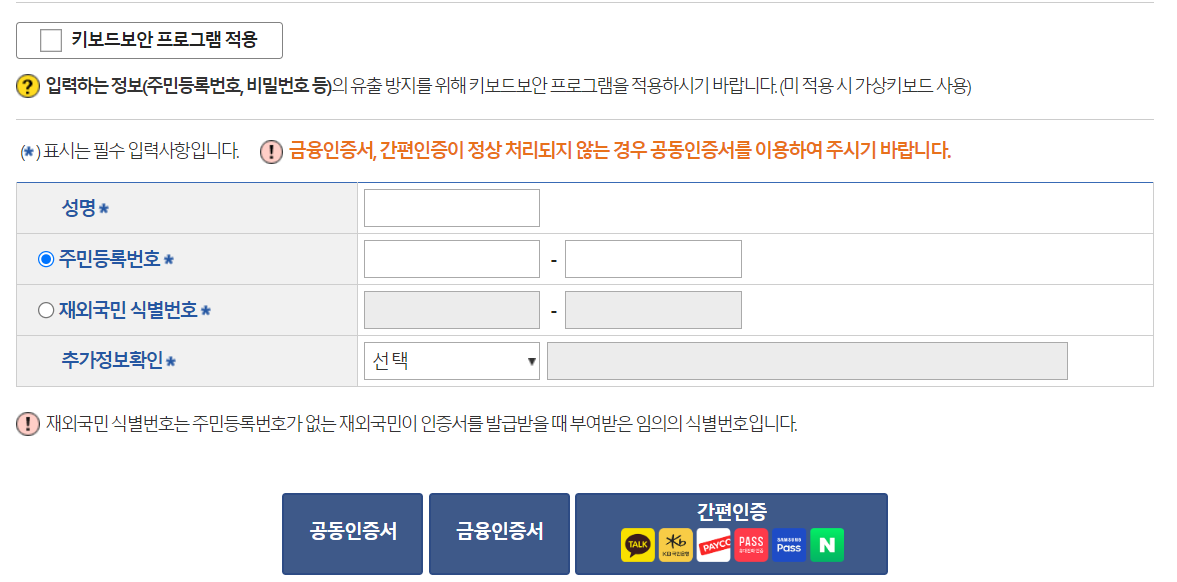Select the PASS 휴대전화인증 icon
1177x582 pixels.
(x=752, y=543)
